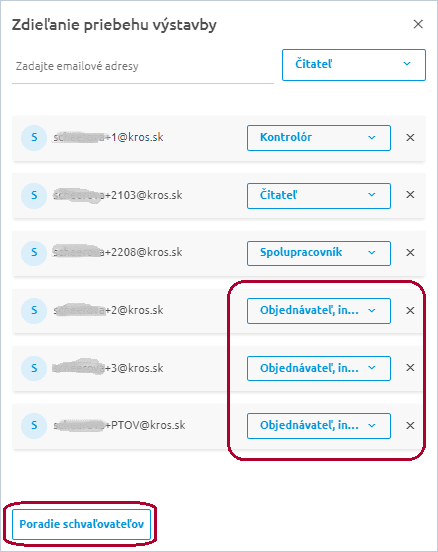Focus the Zadajte emailové adresy field
This screenshot has height=552, width=438.
click(143, 67)
